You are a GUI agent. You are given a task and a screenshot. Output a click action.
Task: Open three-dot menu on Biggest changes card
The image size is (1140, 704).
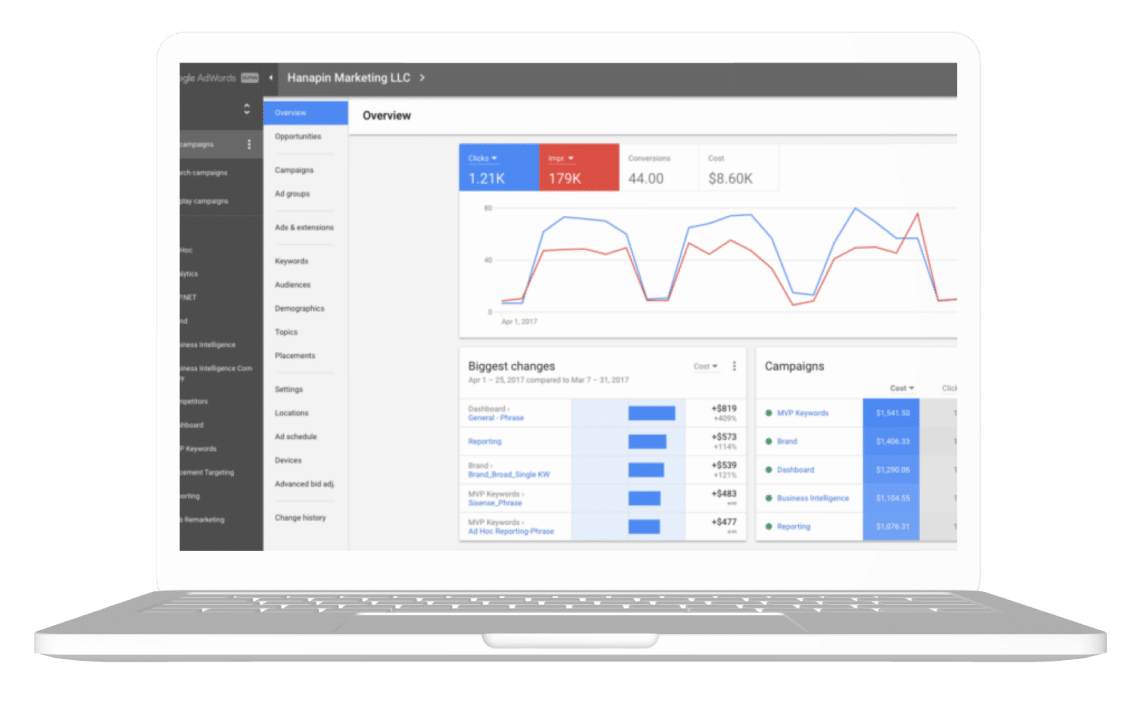734,366
